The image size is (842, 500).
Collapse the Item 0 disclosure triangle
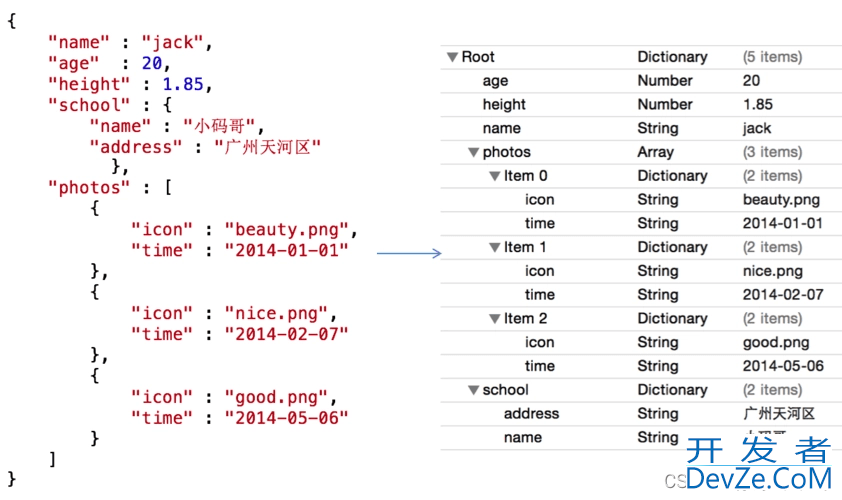click(495, 176)
